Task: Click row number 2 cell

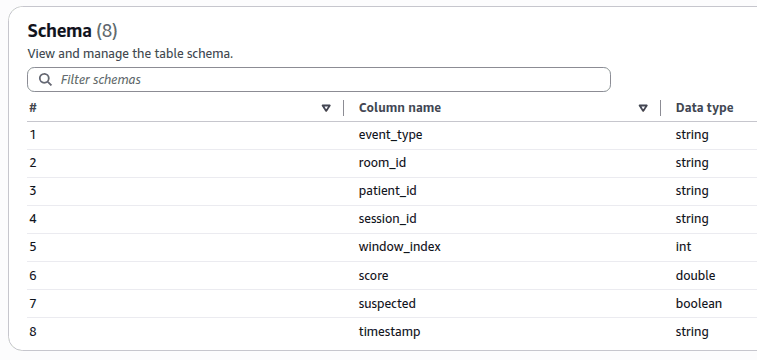Action: click(33, 163)
